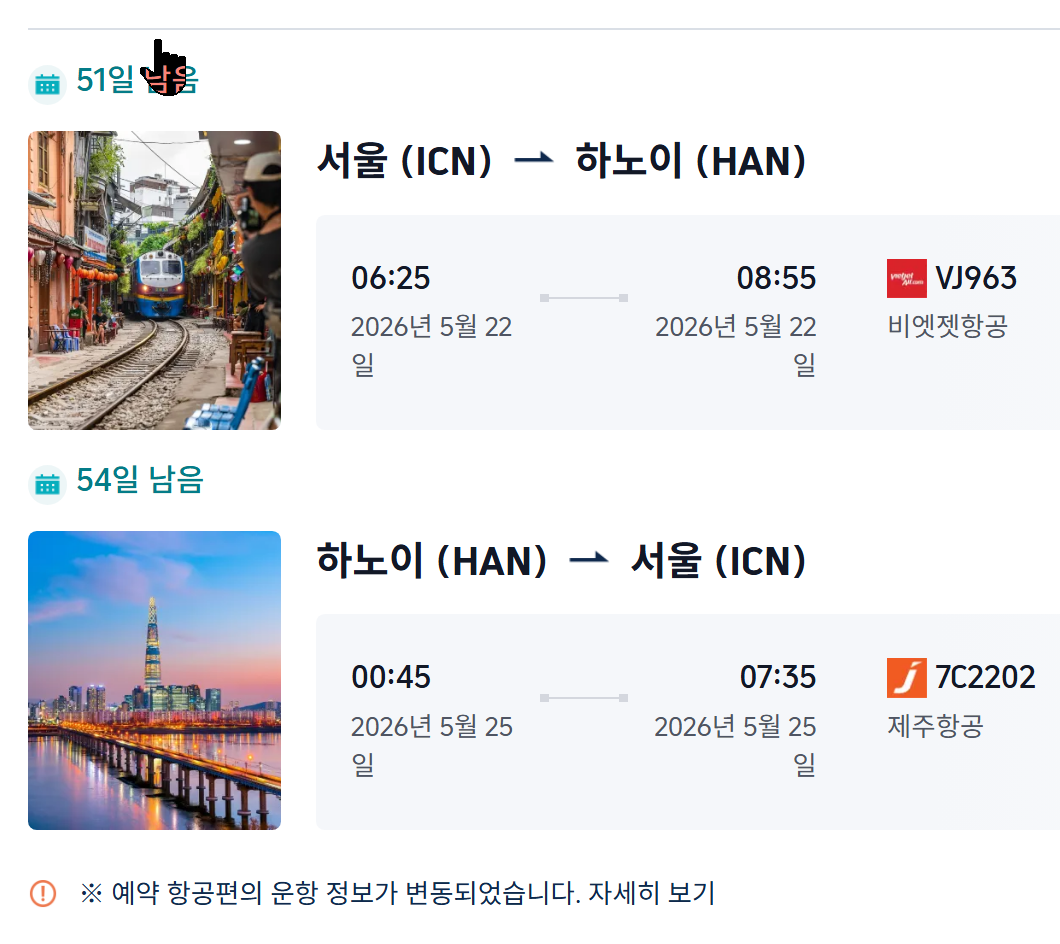This screenshot has width=1060, height=944.
Task: Select the 7C2202 flight number
Action: pos(985,678)
